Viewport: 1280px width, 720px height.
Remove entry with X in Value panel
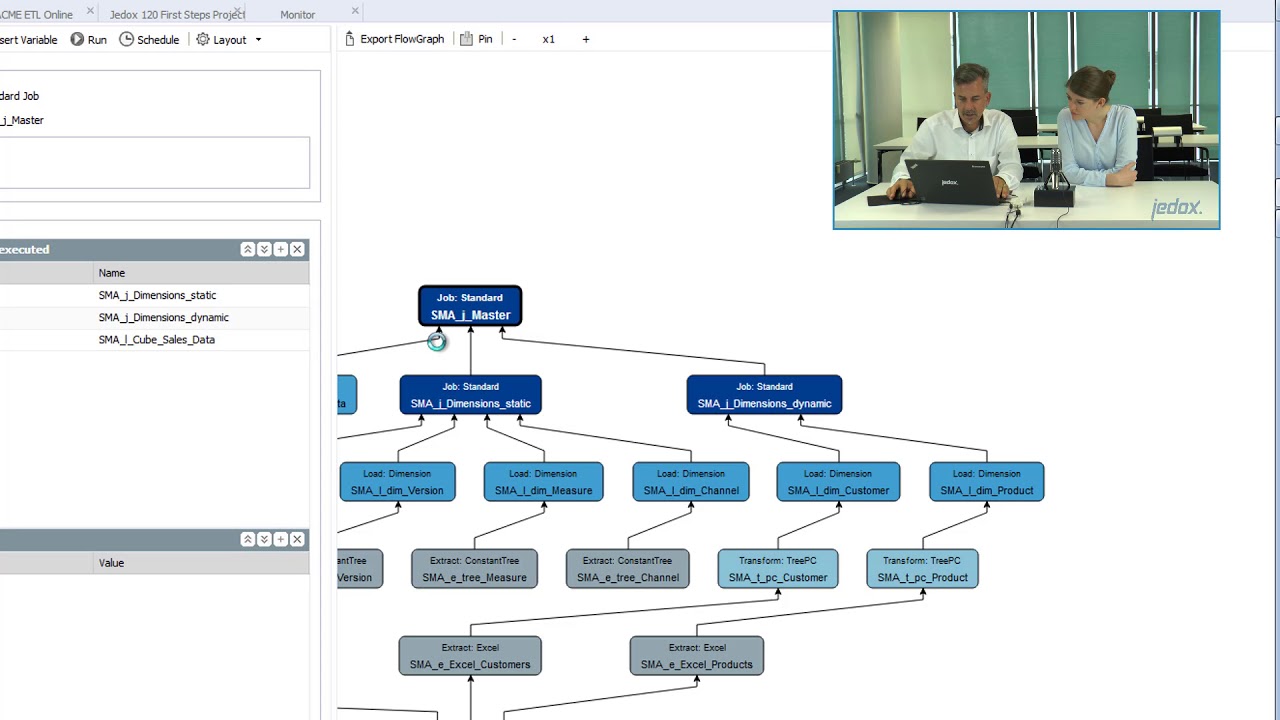tap(297, 539)
